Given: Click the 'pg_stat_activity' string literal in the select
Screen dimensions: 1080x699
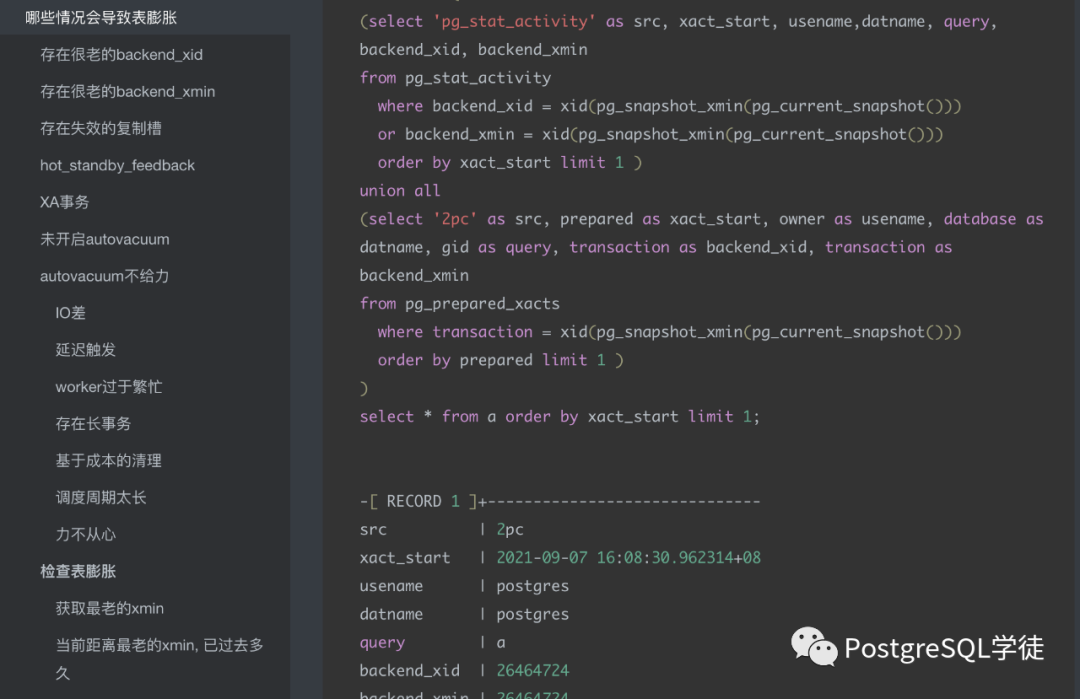Looking at the screenshot, I should pyautogui.click(x=515, y=21).
